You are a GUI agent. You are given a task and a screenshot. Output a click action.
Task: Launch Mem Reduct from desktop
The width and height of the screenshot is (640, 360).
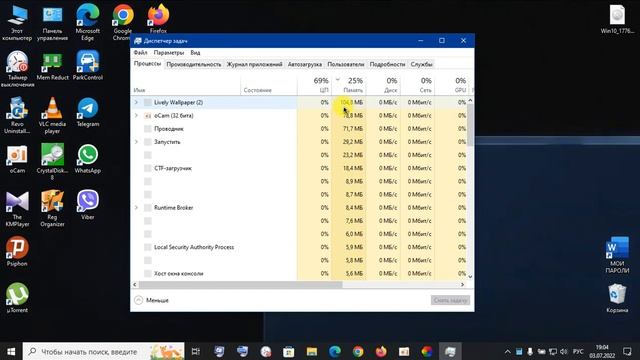click(52, 66)
